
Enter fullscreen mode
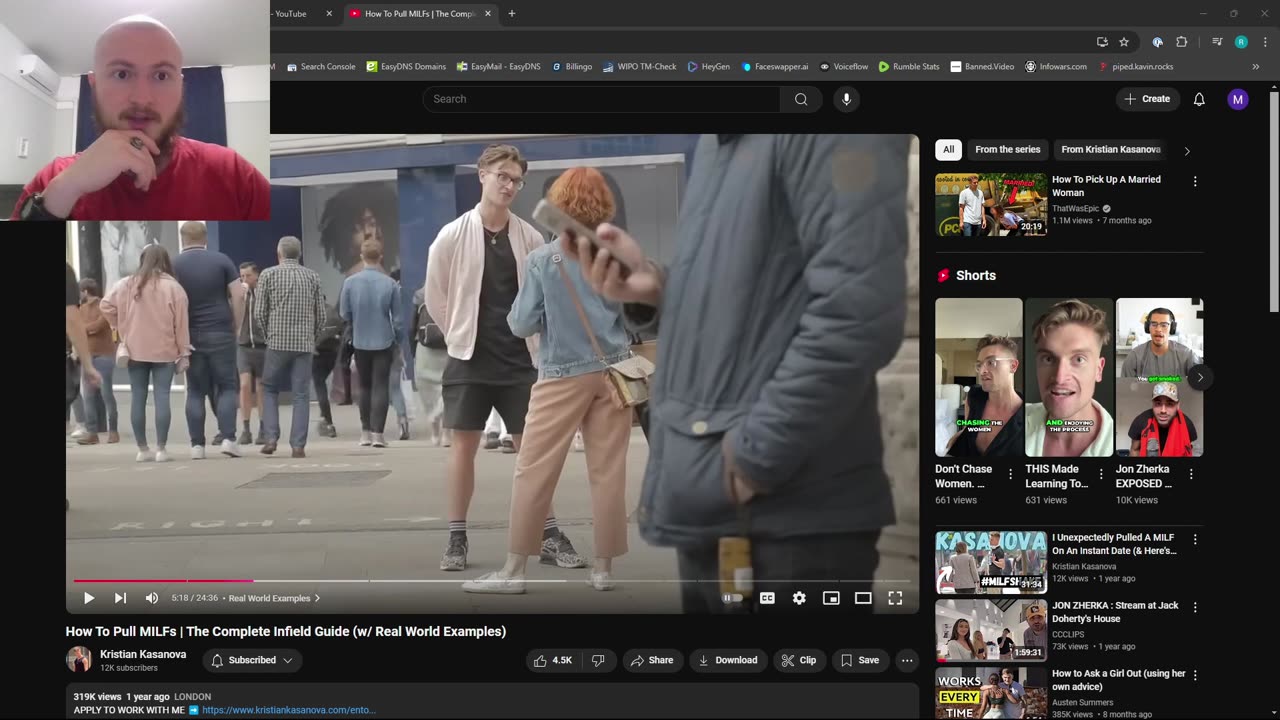click(895, 598)
